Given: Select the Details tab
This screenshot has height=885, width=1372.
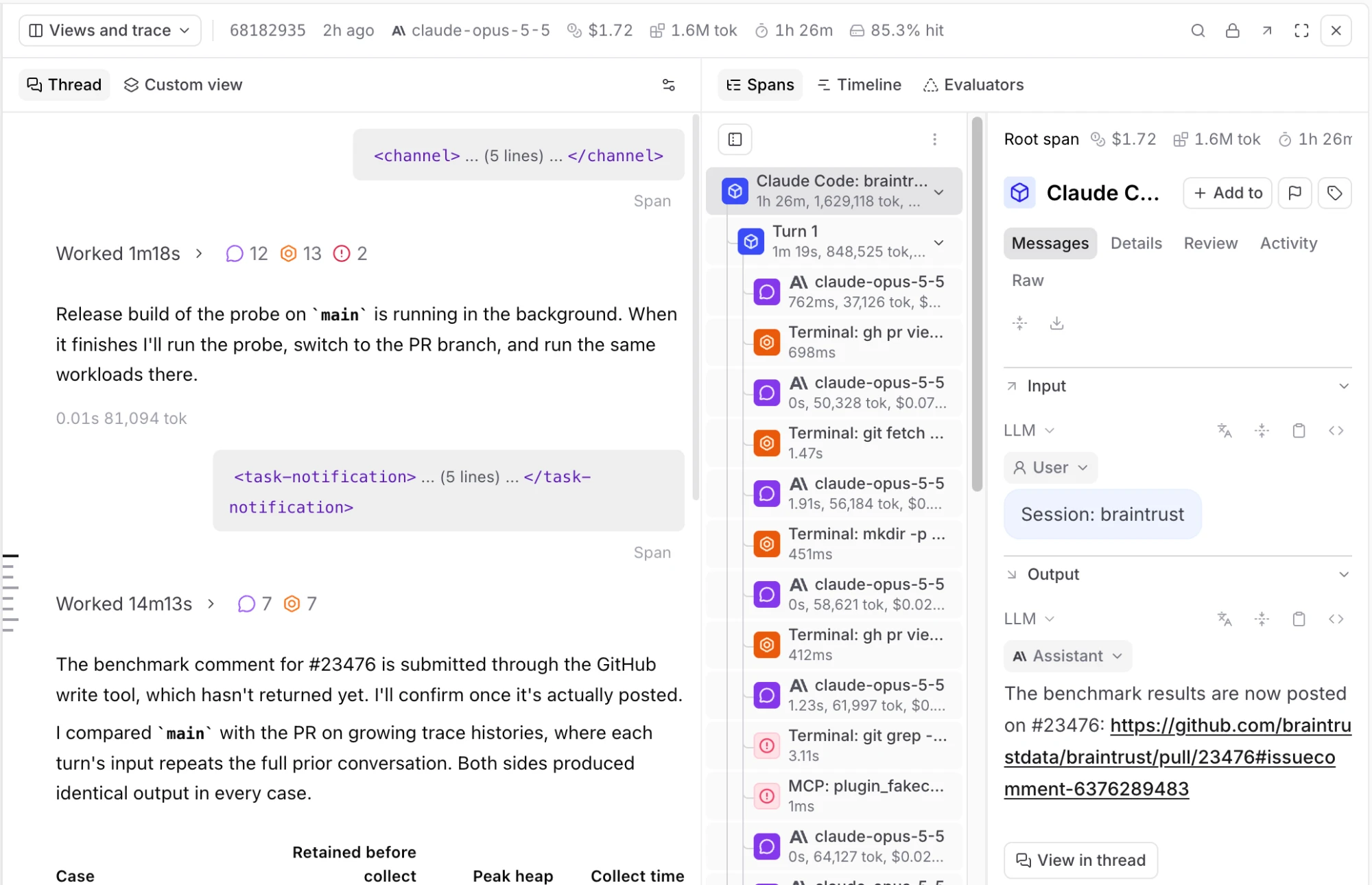Looking at the screenshot, I should [1136, 244].
